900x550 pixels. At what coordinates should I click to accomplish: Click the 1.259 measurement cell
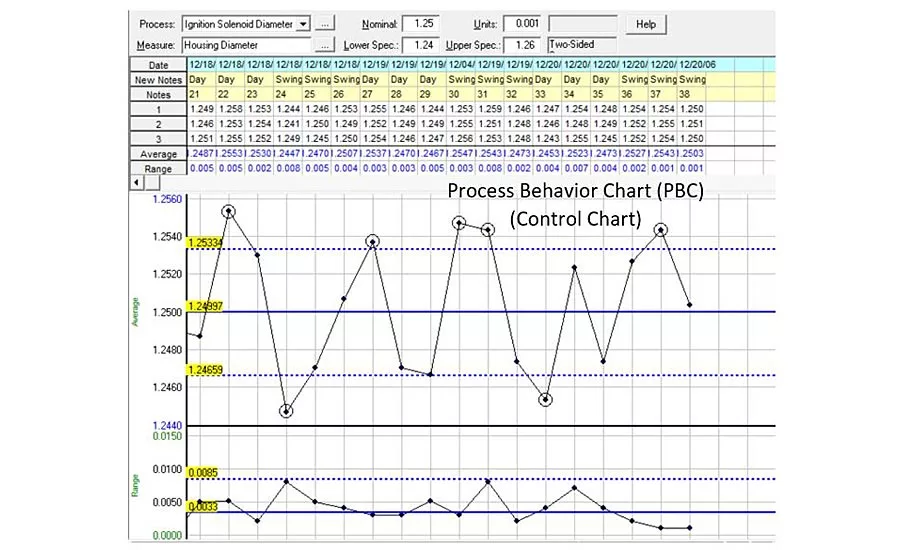tap(490, 109)
